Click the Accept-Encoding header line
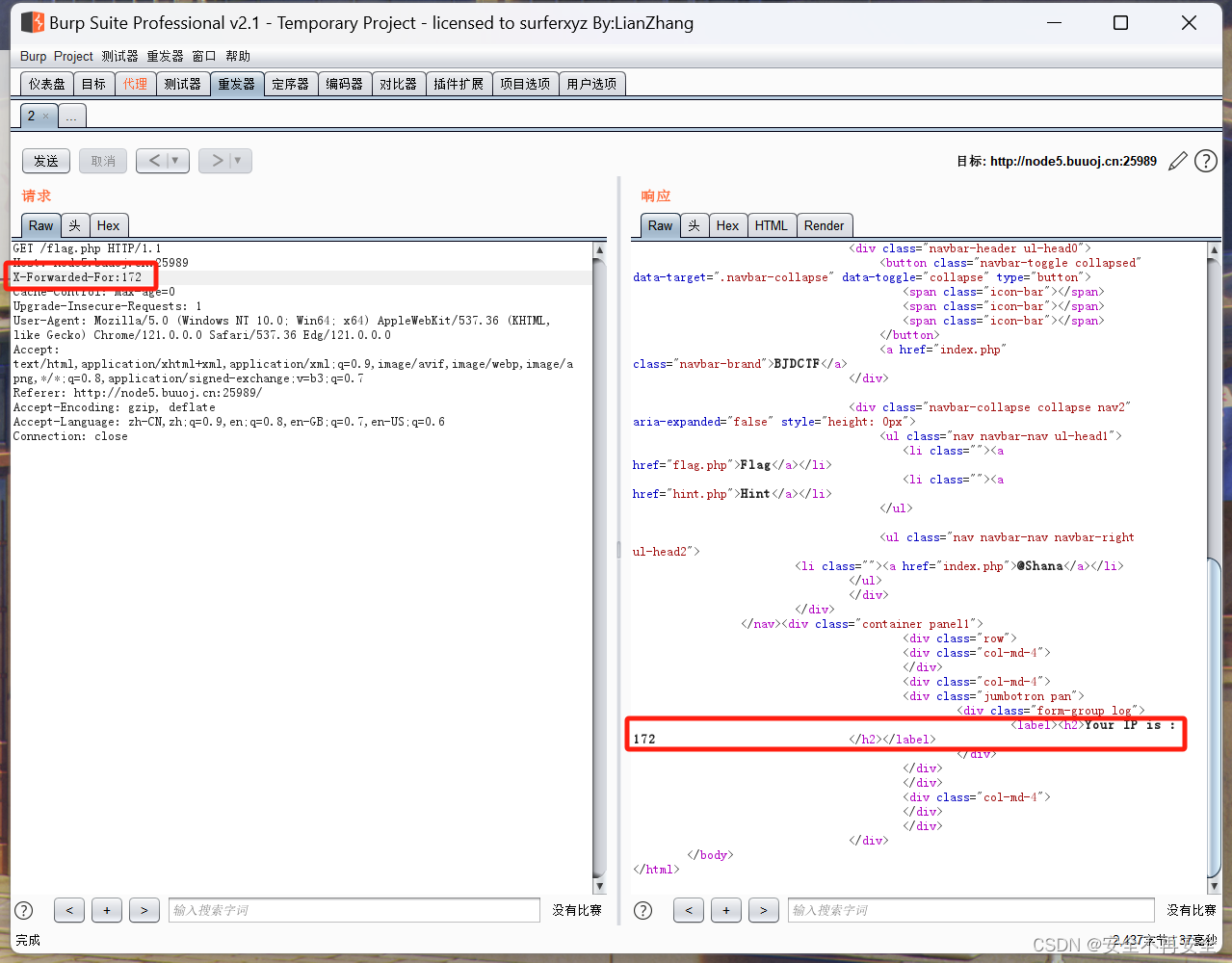This screenshot has height=963, width=1232. point(115,407)
